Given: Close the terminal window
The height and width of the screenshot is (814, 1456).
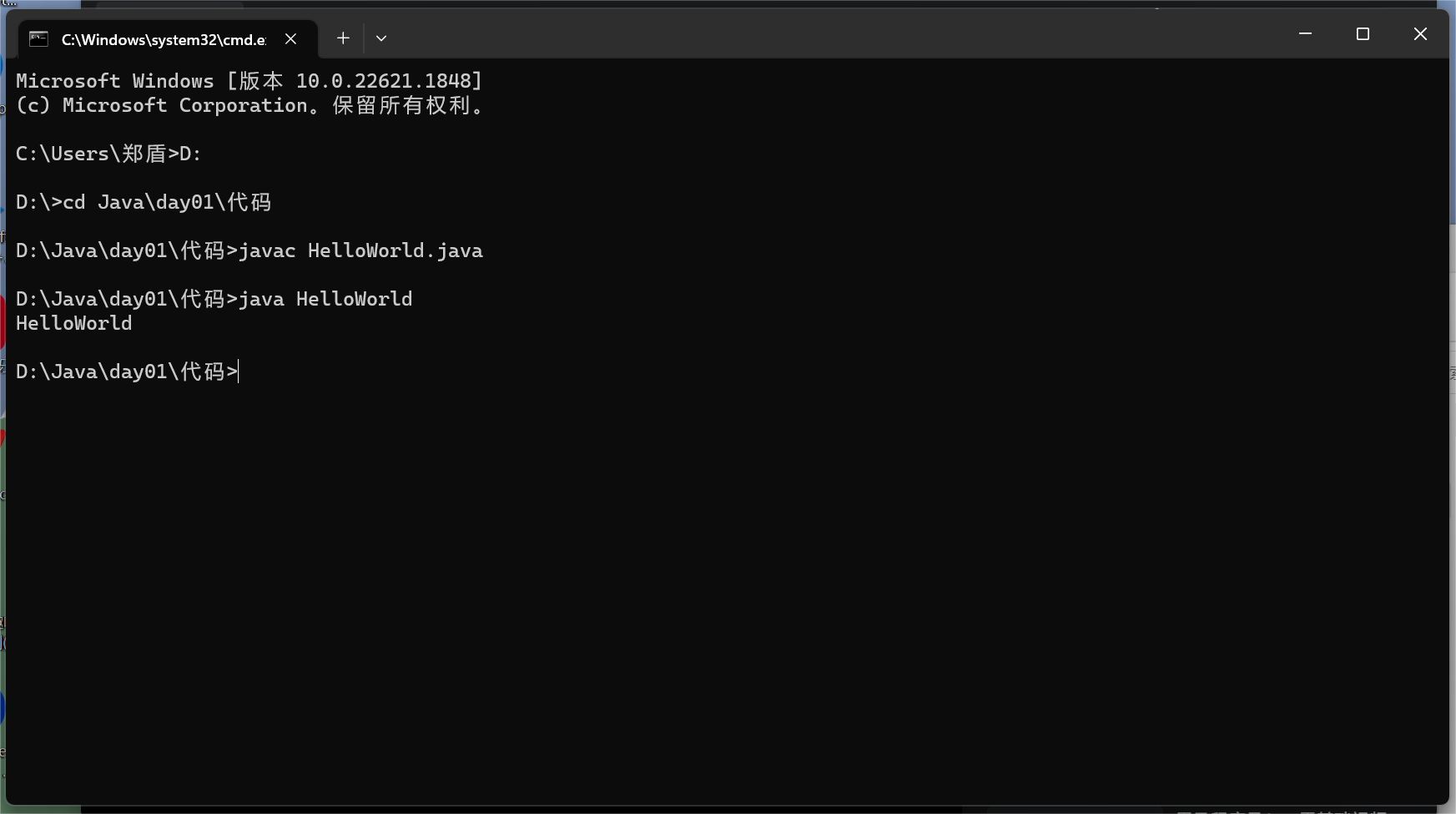Looking at the screenshot, I should pos(1420,34).
